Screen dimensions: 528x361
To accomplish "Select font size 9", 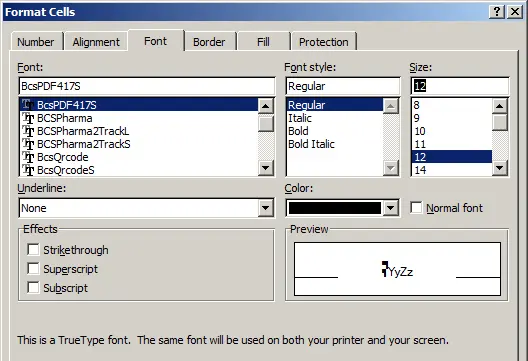I will 452,118.
